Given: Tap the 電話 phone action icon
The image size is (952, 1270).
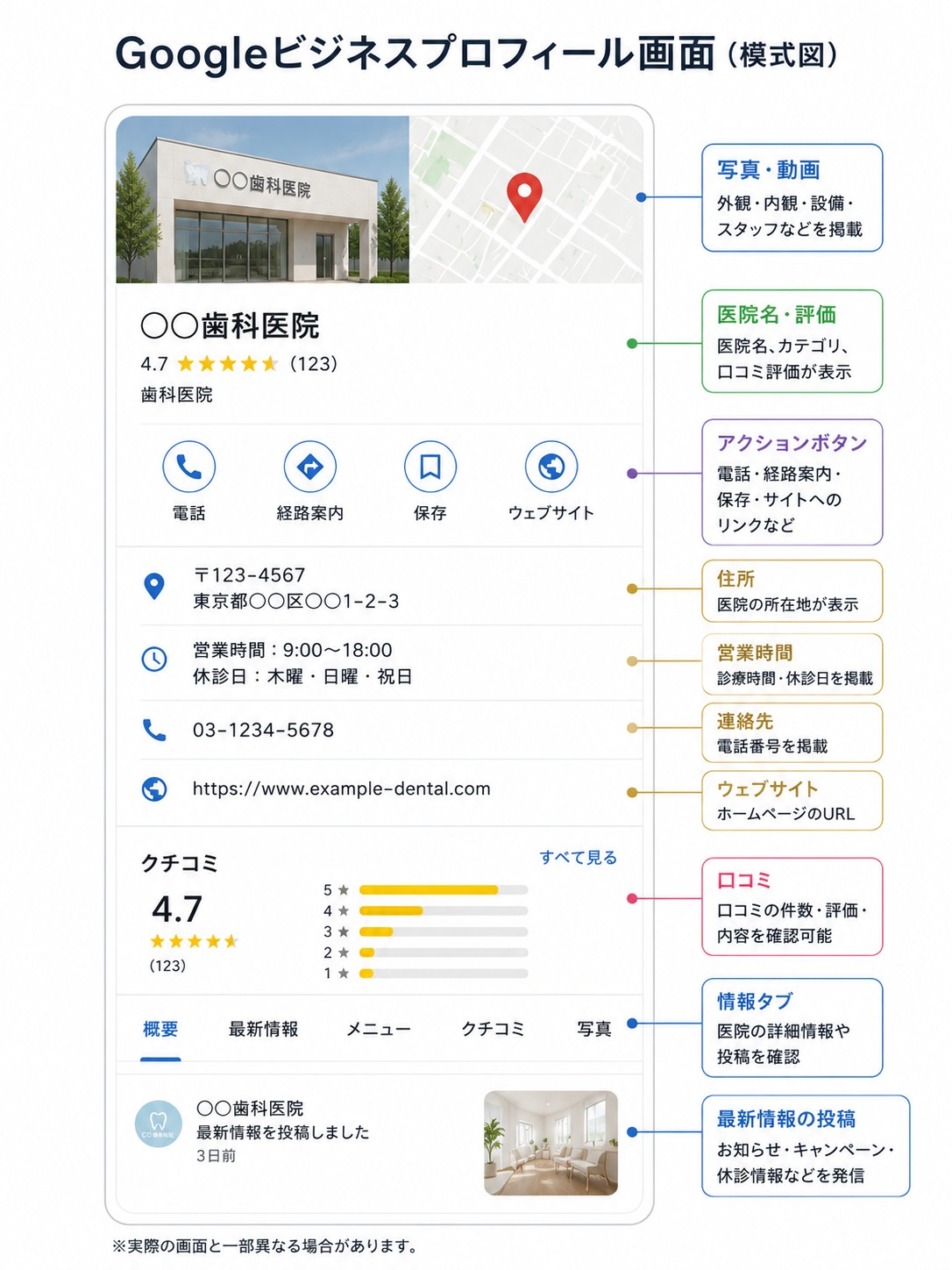Looking at the screenshot, I should tap(188, 467).
